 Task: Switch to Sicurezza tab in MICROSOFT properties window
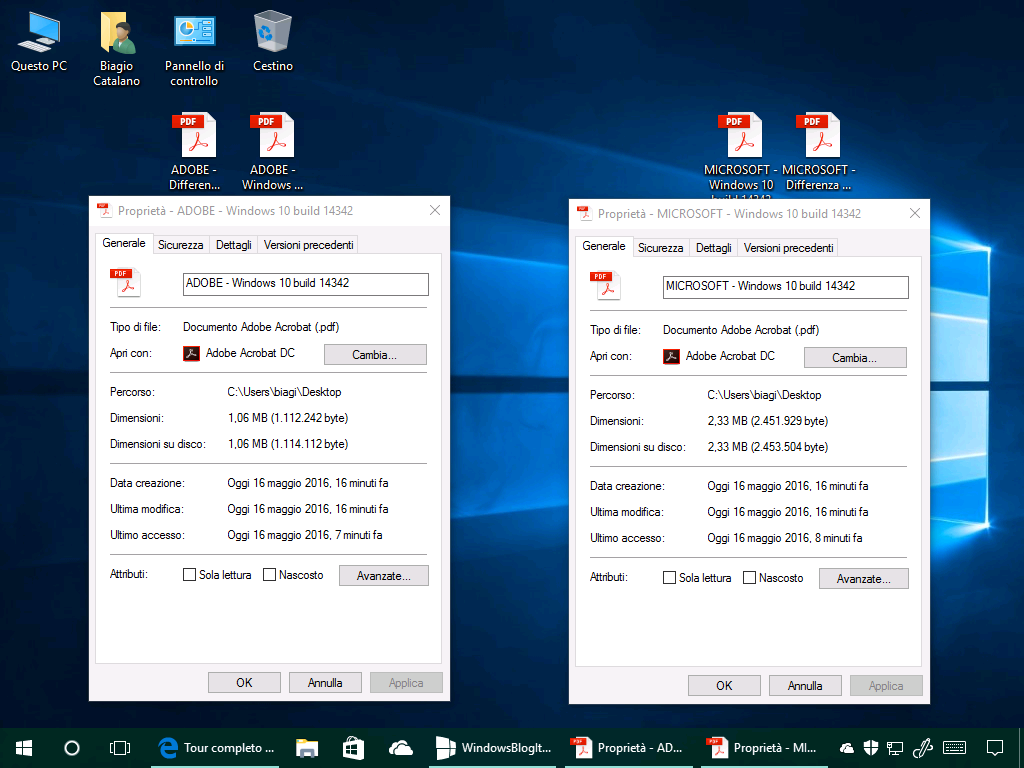click(660, 248)
